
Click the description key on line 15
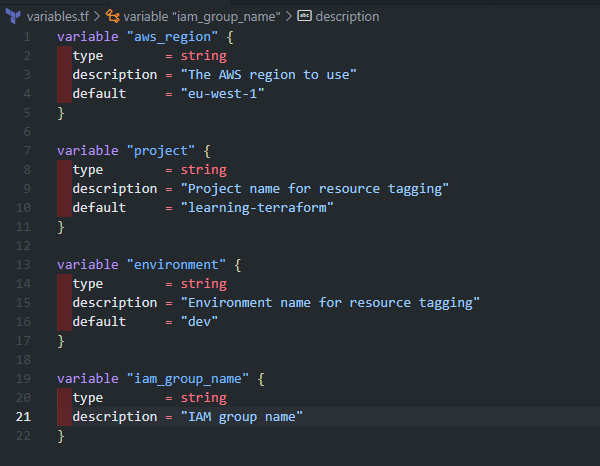click(115, 303)
